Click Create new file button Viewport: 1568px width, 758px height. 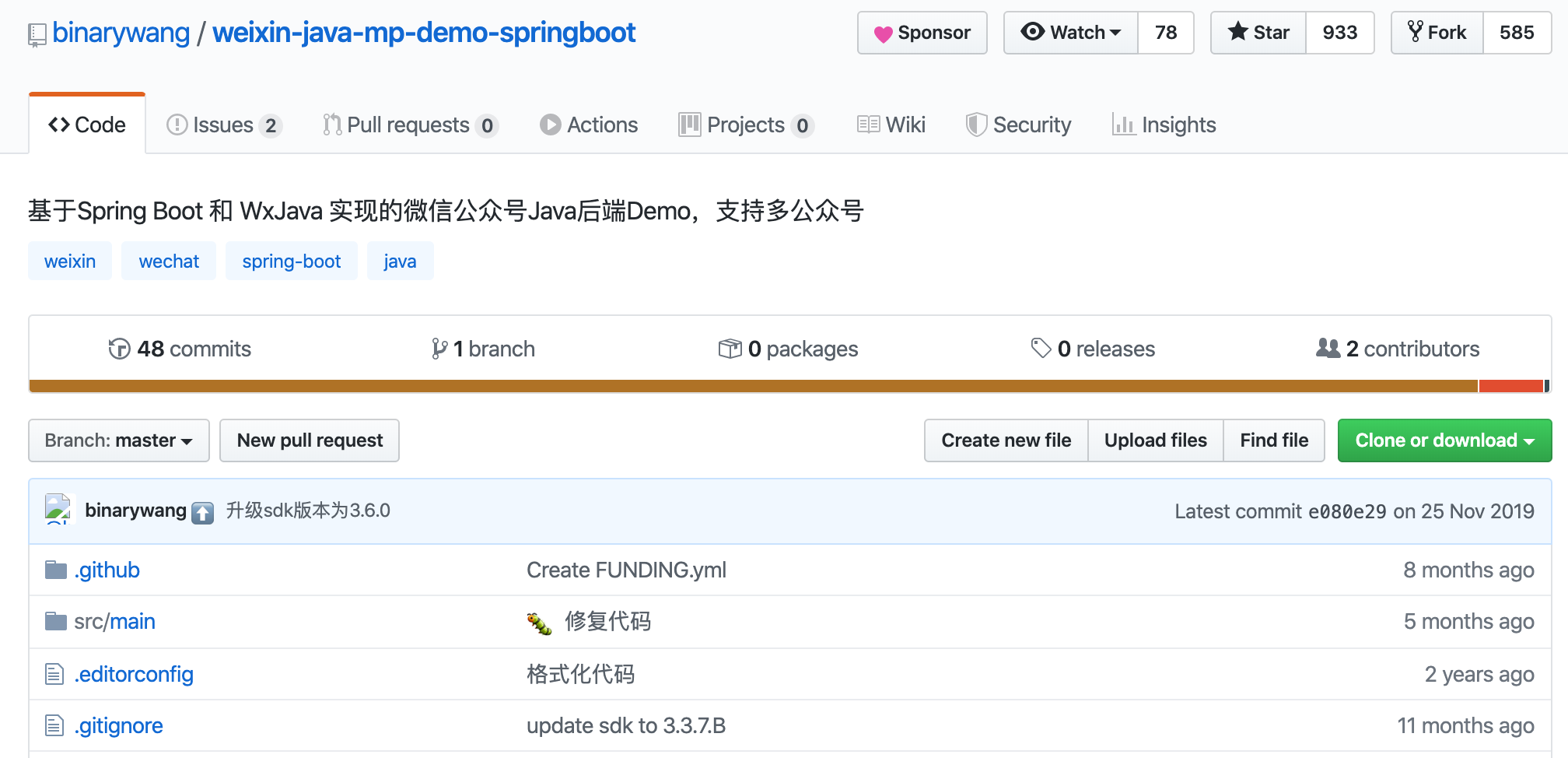1006,440
